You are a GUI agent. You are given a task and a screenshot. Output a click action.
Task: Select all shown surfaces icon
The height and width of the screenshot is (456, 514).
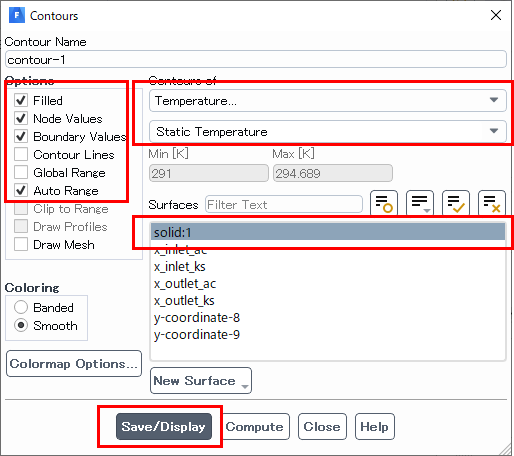(456, 203)
